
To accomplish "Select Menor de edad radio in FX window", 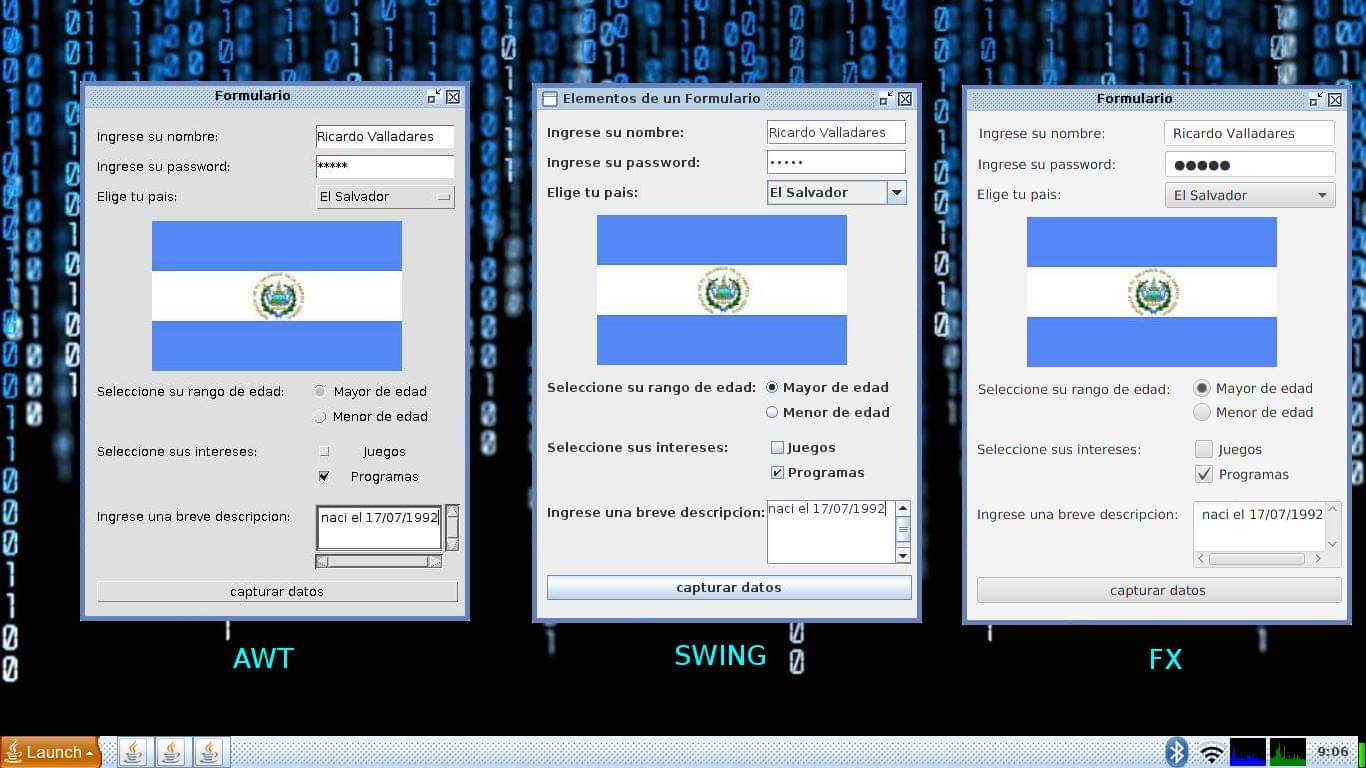I will [1203, 412].
